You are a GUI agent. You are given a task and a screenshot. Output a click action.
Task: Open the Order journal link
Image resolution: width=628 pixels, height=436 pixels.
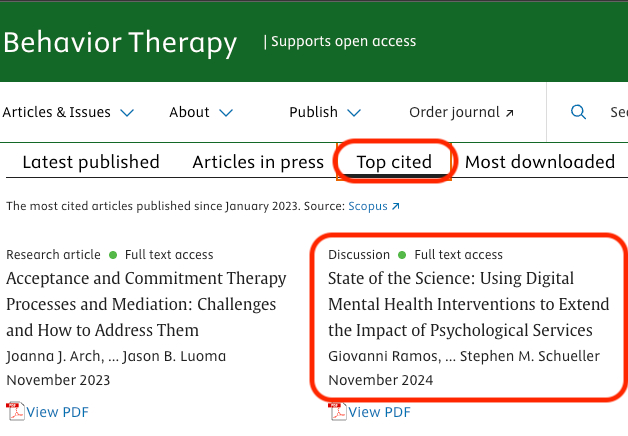pyautogui.click(x=455, y=112)
